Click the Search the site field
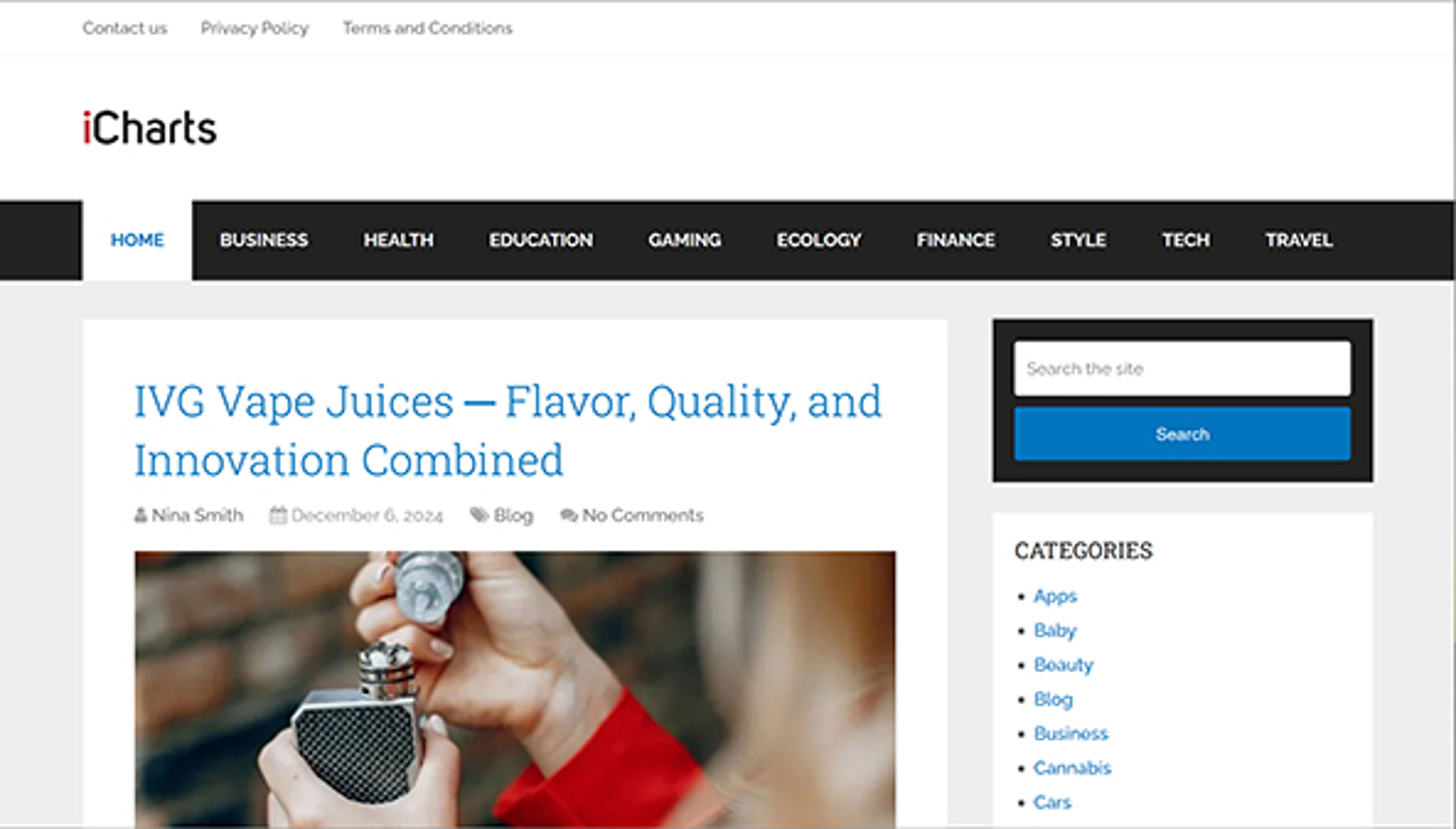Screen dimensions: 1456x829 click(1182, 368)
